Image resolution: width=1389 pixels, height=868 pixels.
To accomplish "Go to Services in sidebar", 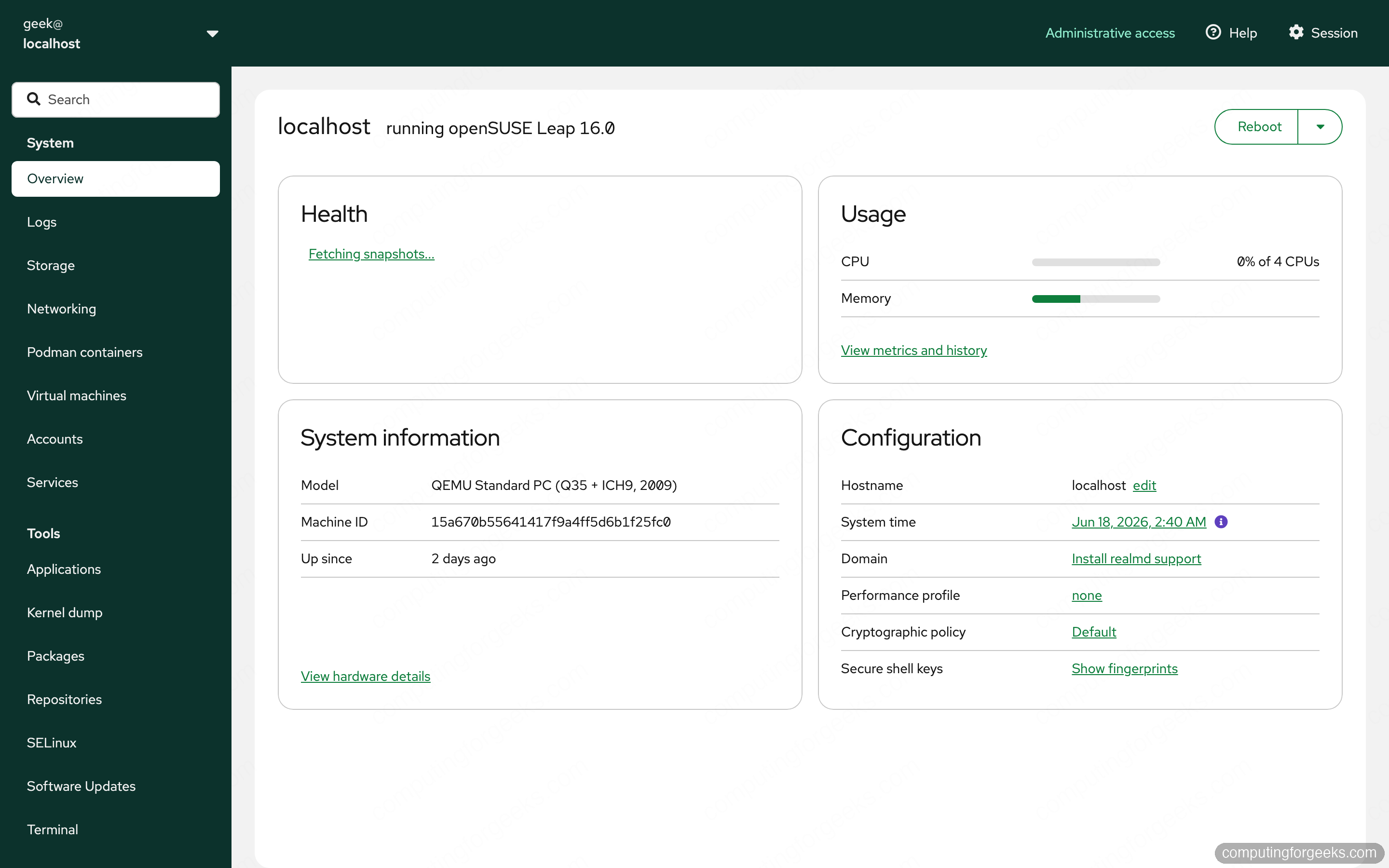I will pyautogui.click(x=115, y=482).
